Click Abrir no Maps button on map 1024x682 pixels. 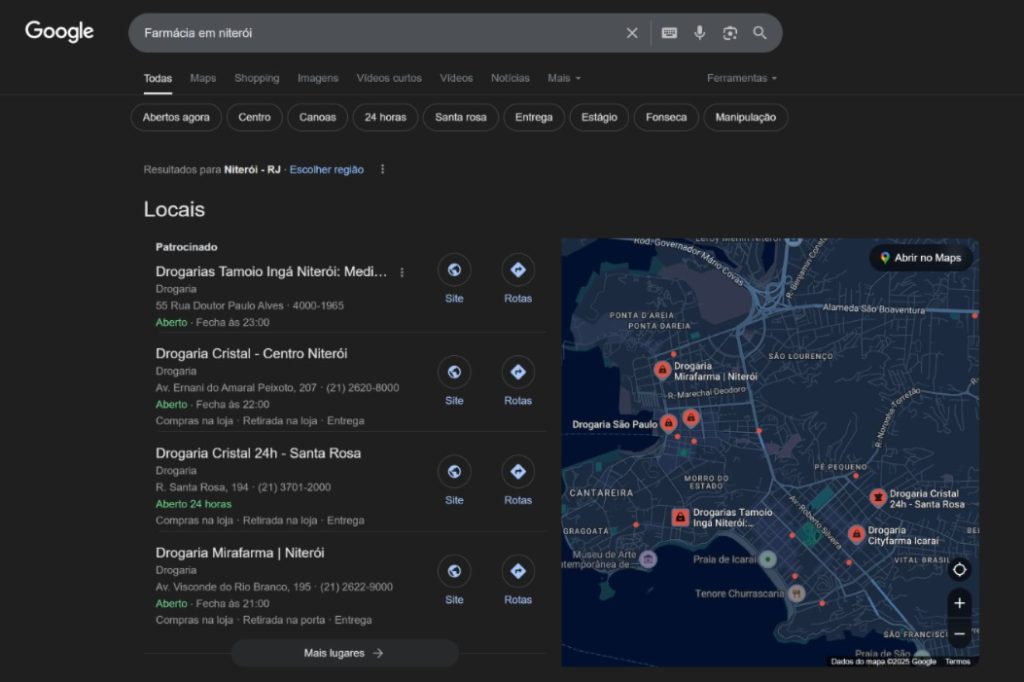point(921,258)
